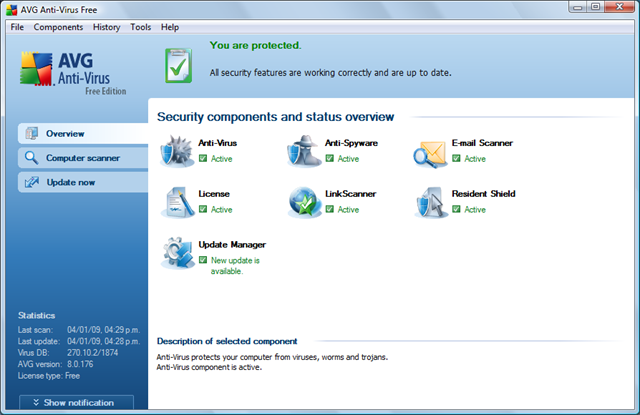Maximize the AVG window
This screenshot has height=415, width=640.
(596, 7)
